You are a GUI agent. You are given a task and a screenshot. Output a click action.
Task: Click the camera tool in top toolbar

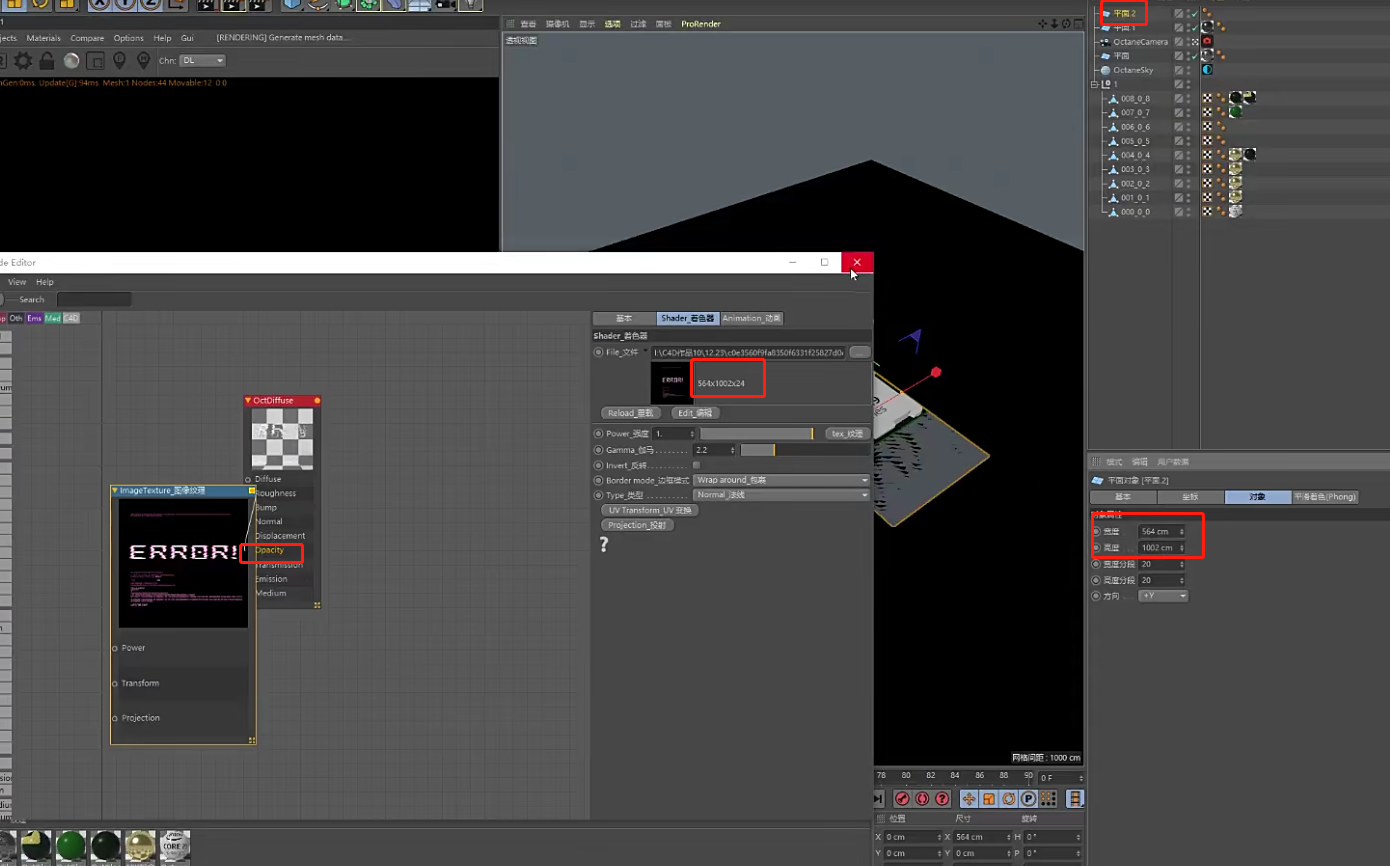pyautogui.click(x=444, y=4)
